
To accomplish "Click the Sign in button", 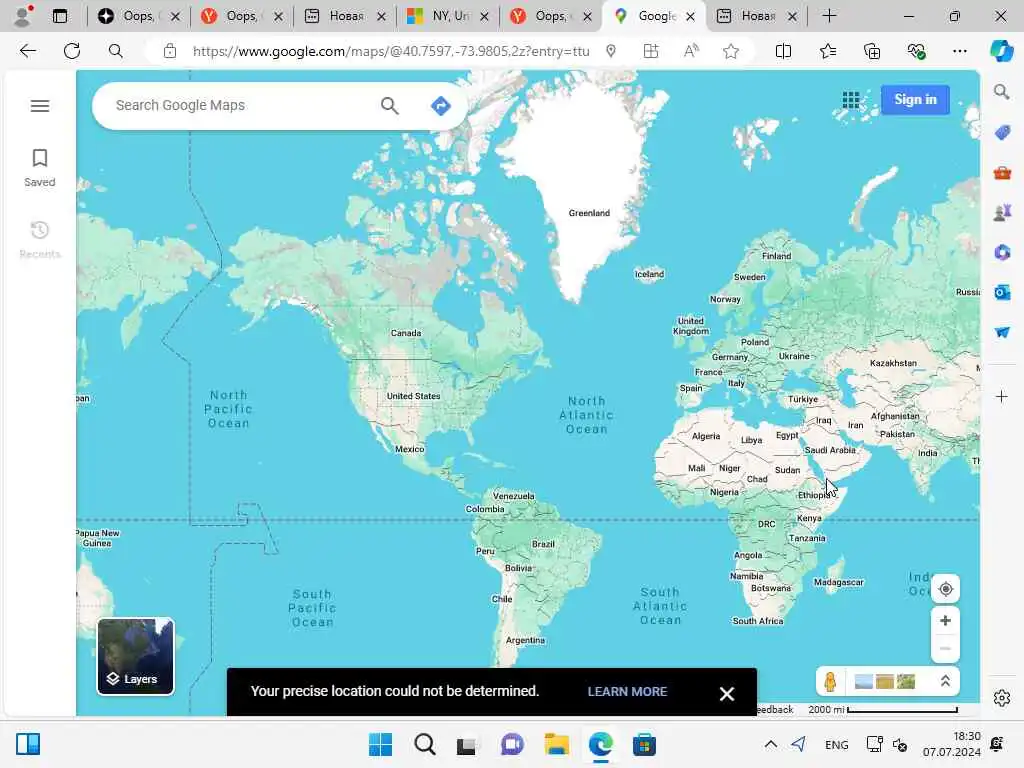I will point(915,100).
